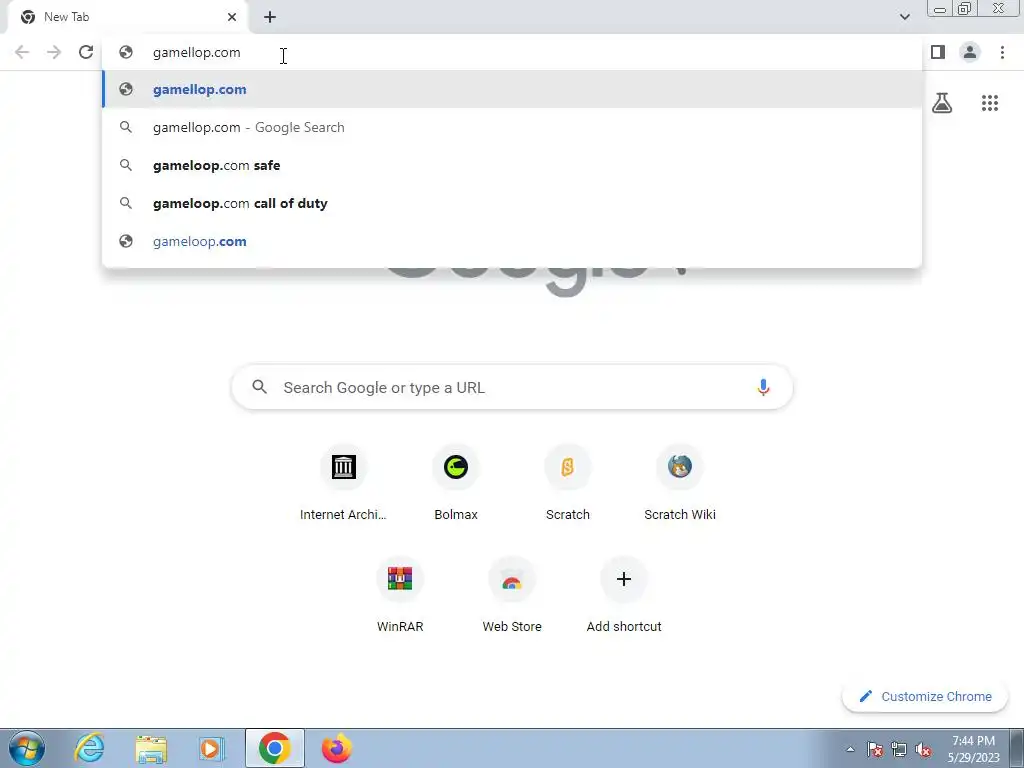Reload the current page

86,52
